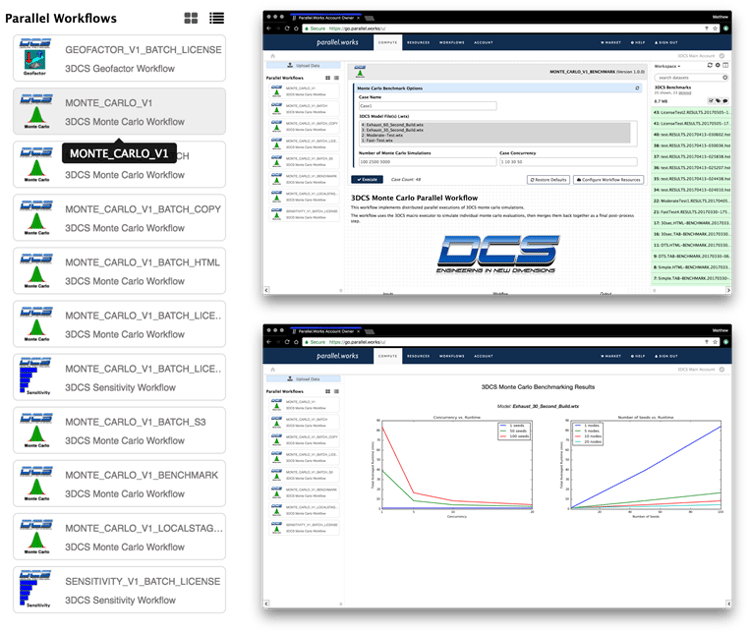Reload page in bottom browser window
The width and height of the screenshot is (750, 634).
click(x=287, y=342)
